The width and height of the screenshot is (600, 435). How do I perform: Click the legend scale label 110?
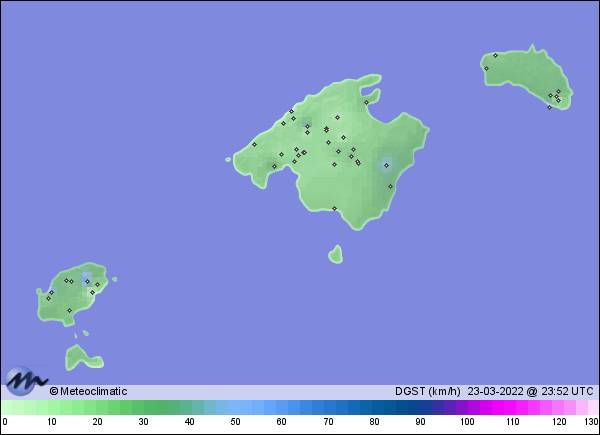513,422
